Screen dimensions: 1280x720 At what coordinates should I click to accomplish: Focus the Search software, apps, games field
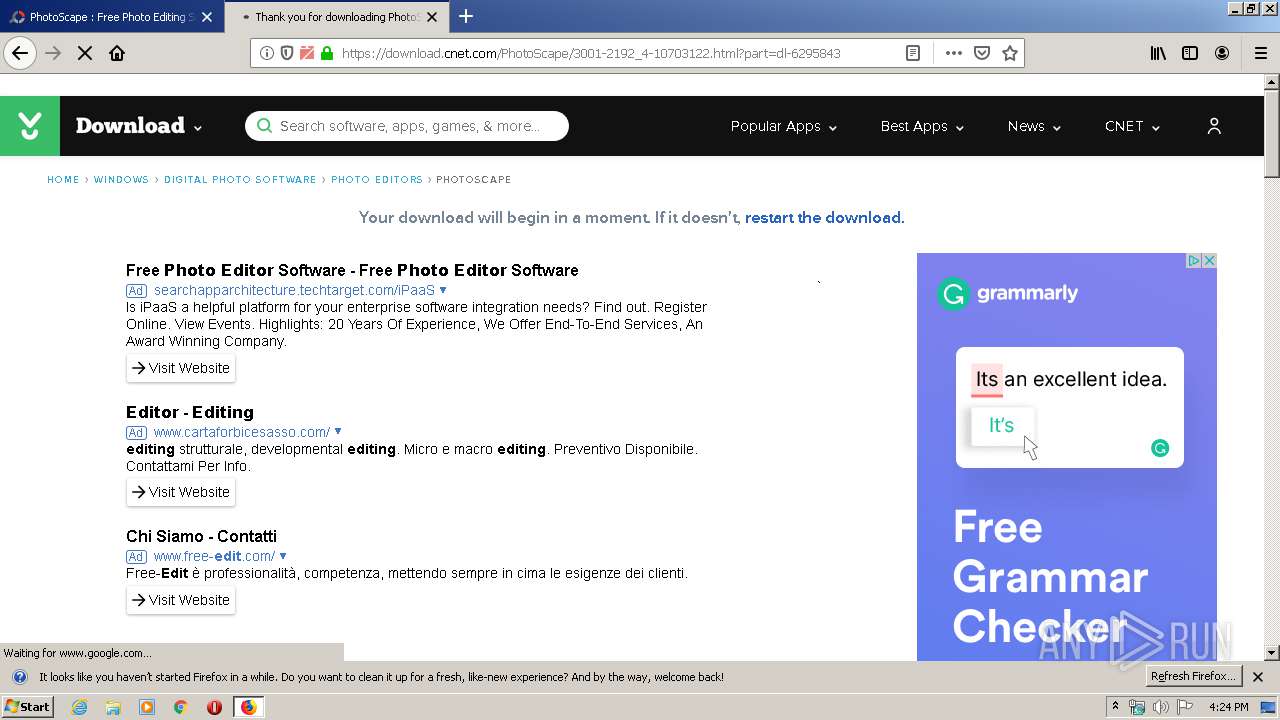point(407,126)
